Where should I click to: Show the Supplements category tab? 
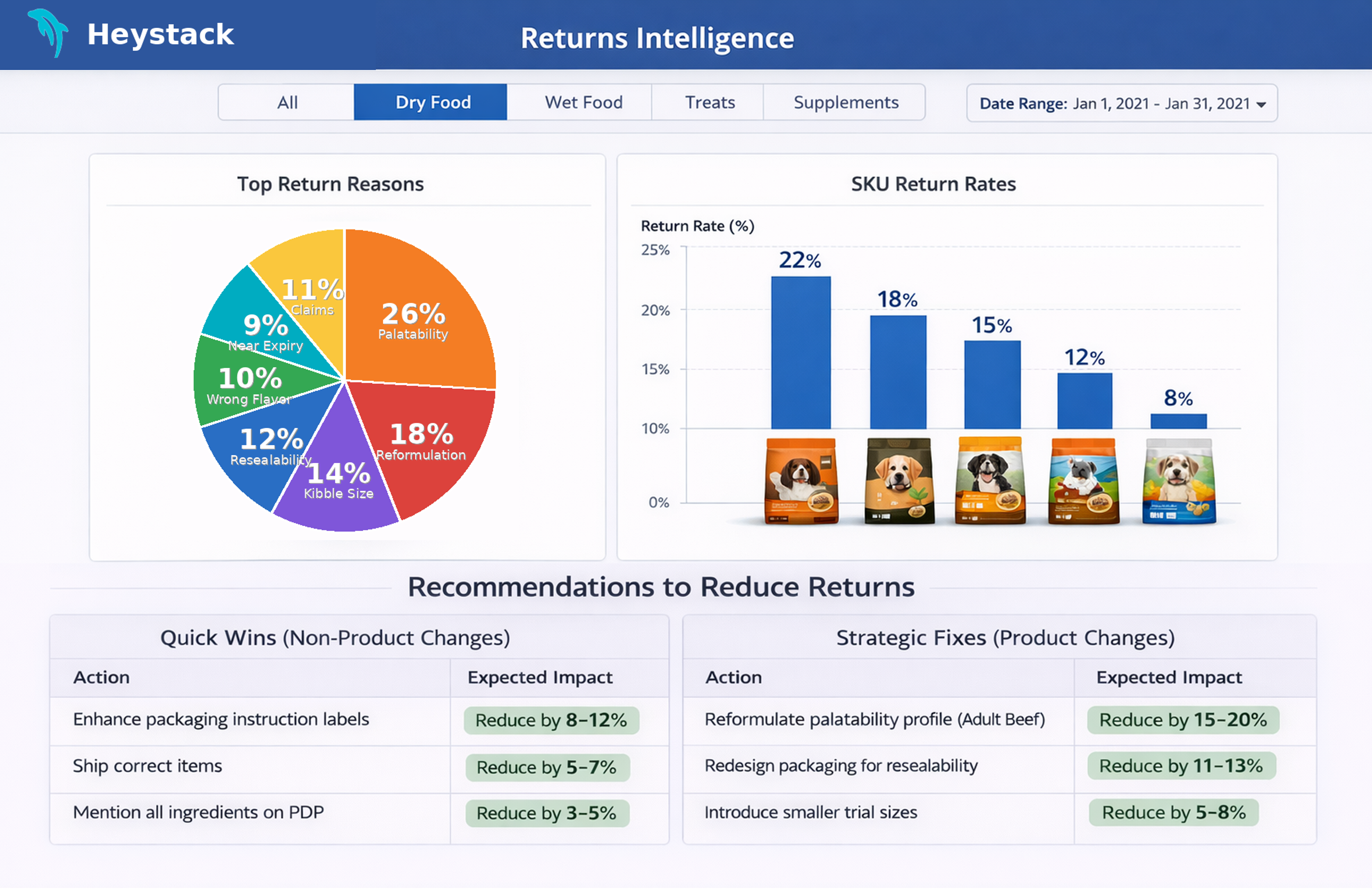pyautogui.click(x=846, y=103)
